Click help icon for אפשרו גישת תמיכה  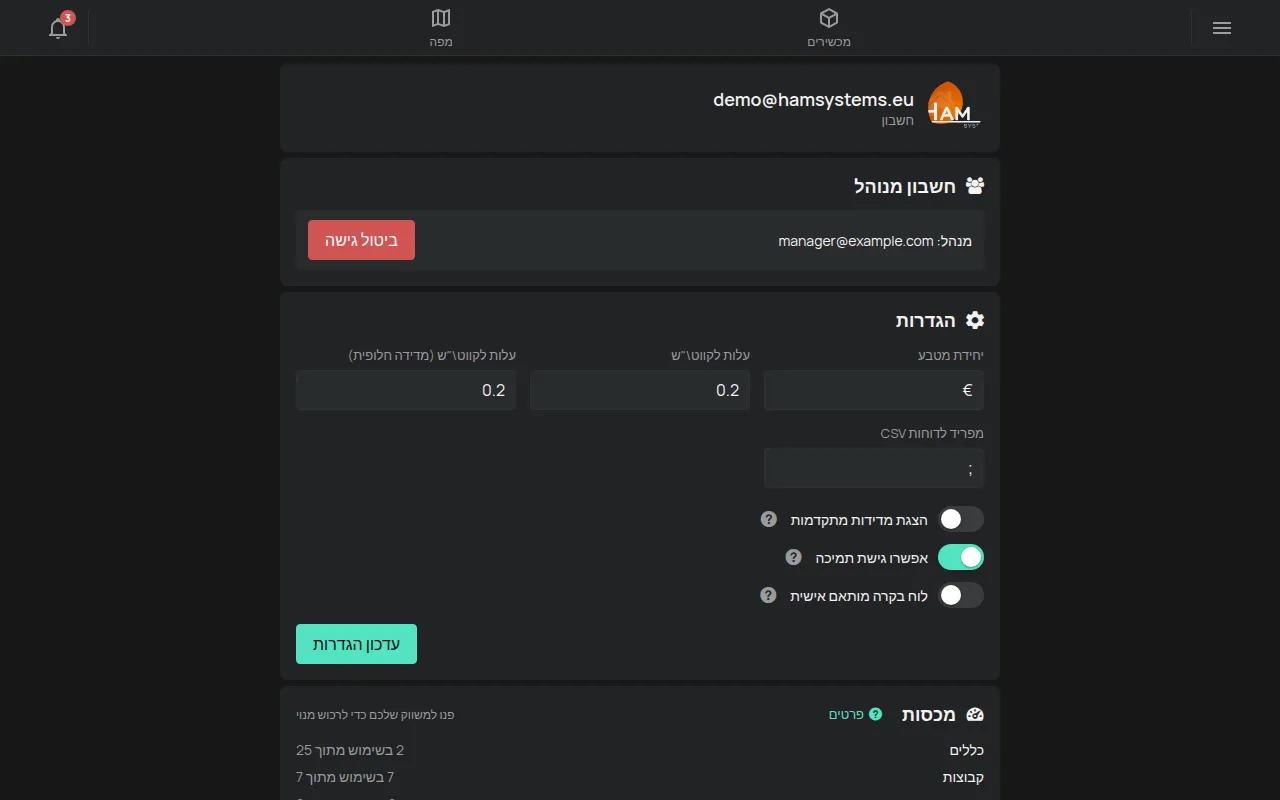pos(793,557)
